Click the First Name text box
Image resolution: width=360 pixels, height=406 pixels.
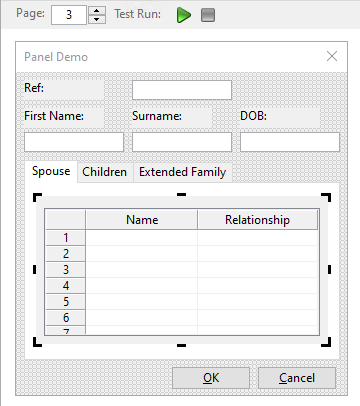pyautogui.click(x=74, y=142)
